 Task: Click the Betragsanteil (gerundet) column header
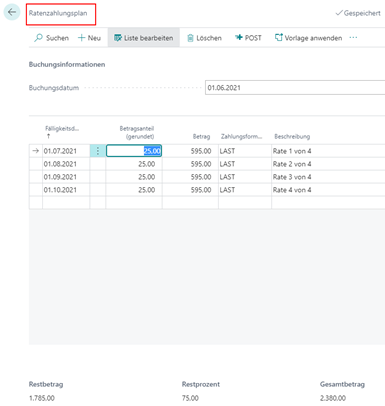click(137, 132)
